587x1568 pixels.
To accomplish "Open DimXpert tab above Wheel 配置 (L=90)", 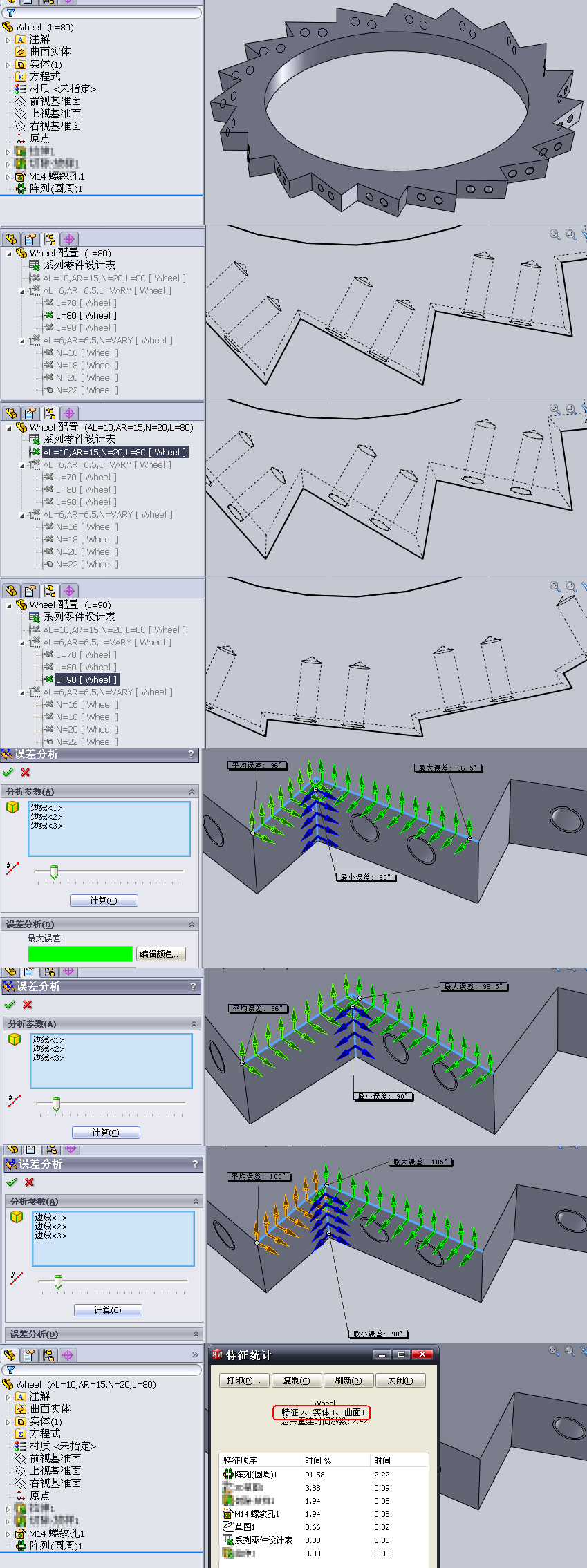I will tap(69, 591).
